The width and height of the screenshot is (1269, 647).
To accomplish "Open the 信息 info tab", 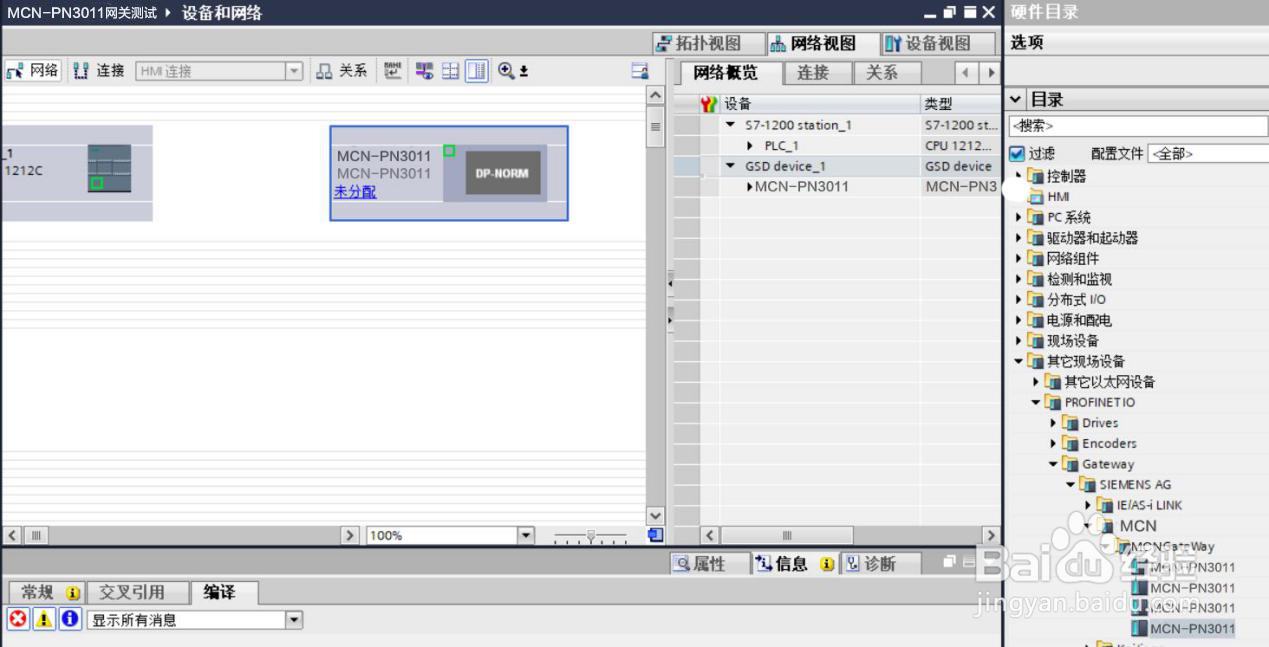I will (795, 564).
